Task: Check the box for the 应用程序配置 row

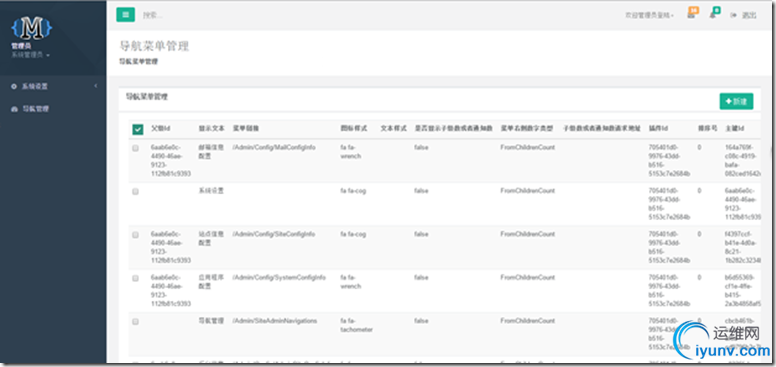Action: pyautogui.click(x=136, y=278)
